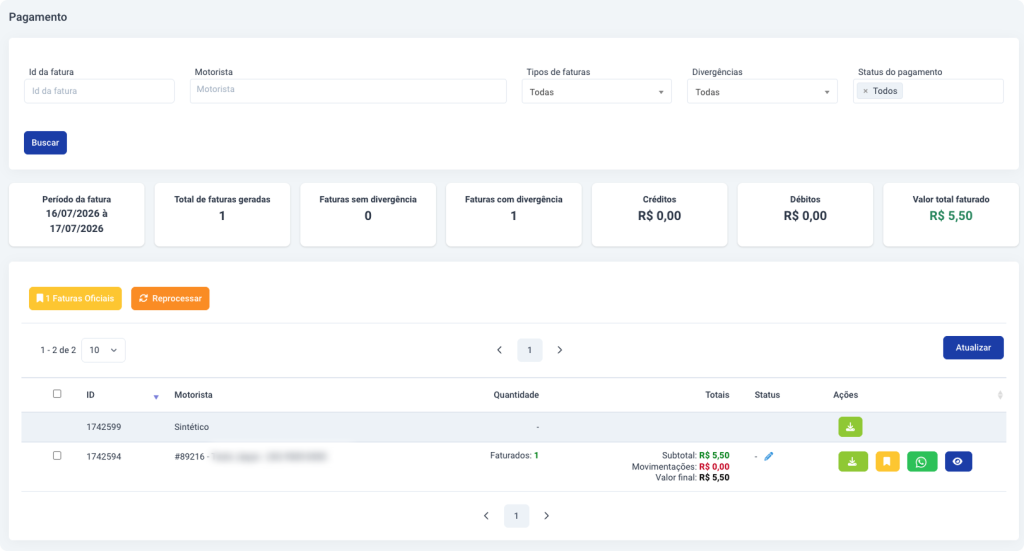Screen dimensions: 1024x551
Task: Click the Reprocessar button
Action: [170, 298]
